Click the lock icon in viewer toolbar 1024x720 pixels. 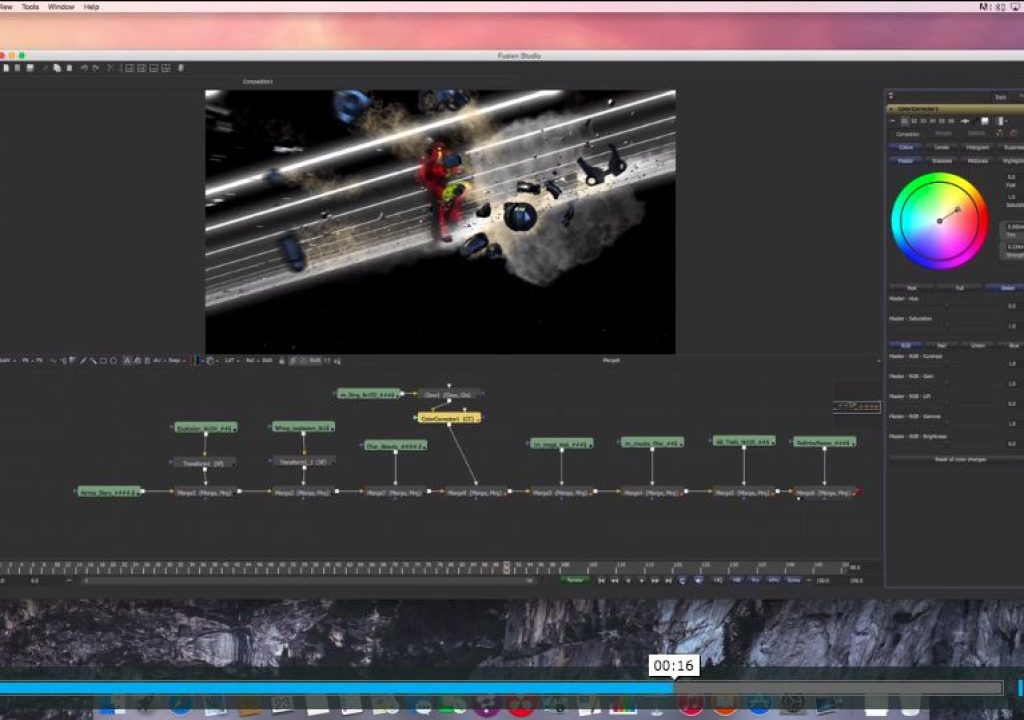pos(281,361)
